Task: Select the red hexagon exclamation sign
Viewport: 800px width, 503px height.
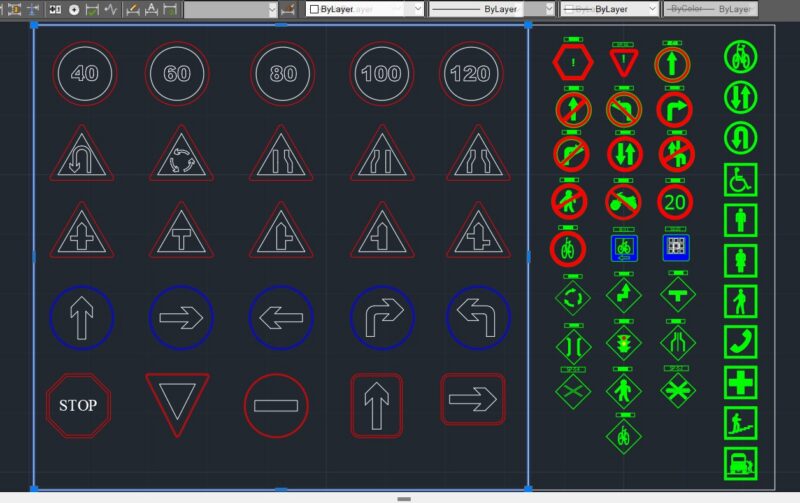Action: (573, 62)
